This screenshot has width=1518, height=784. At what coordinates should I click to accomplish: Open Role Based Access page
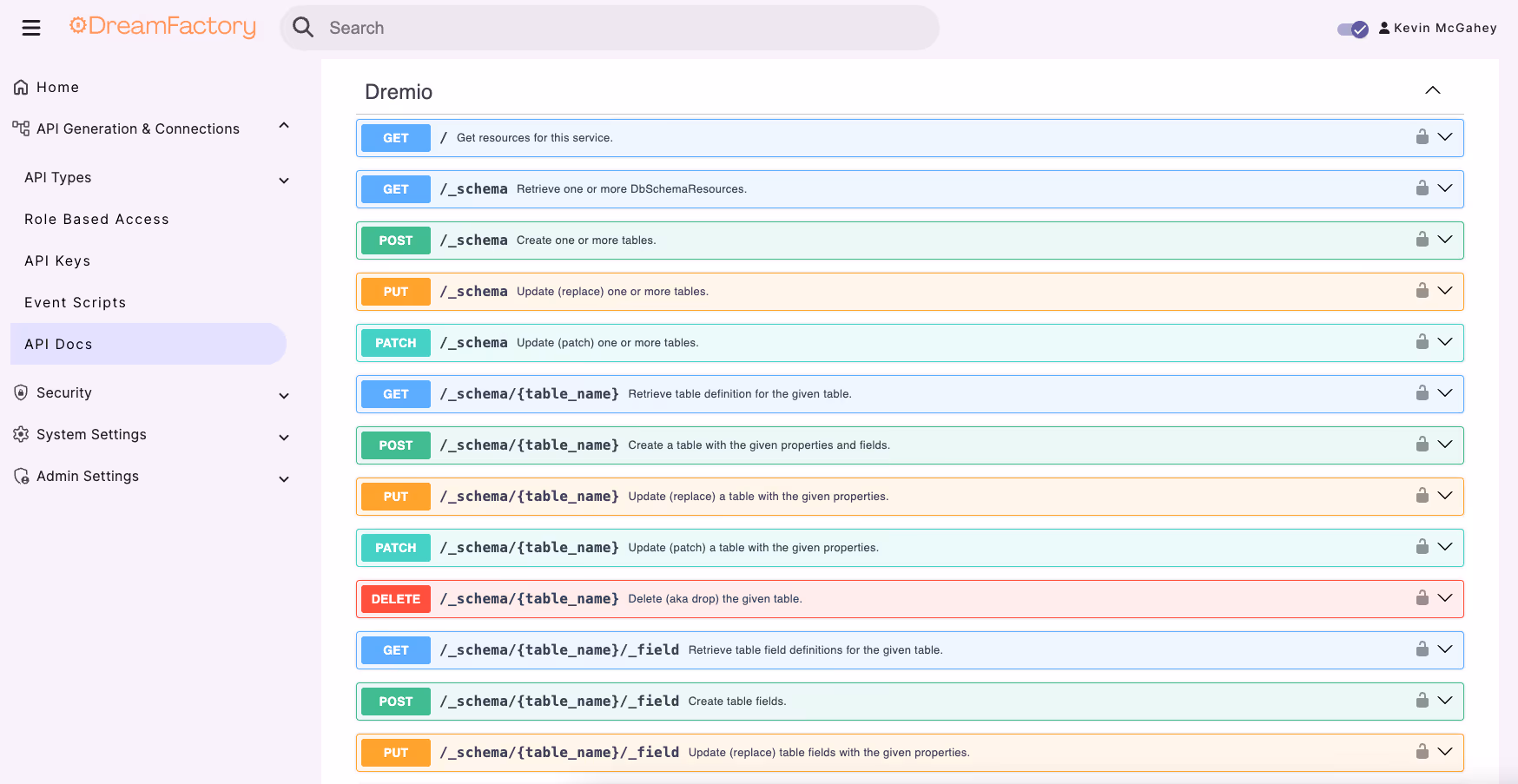pos(96,219)
